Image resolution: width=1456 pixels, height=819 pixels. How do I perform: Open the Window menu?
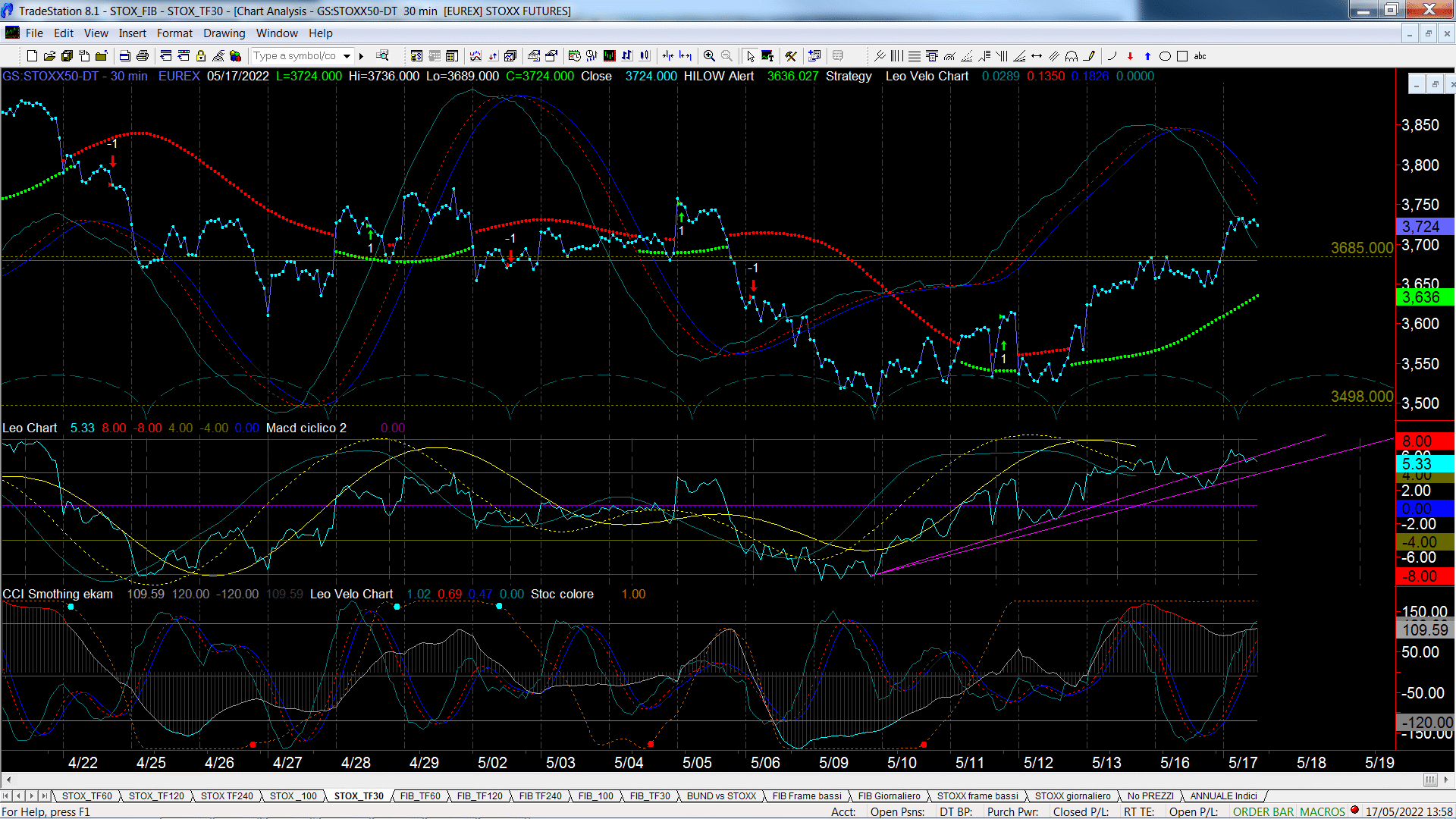point(277,33)
